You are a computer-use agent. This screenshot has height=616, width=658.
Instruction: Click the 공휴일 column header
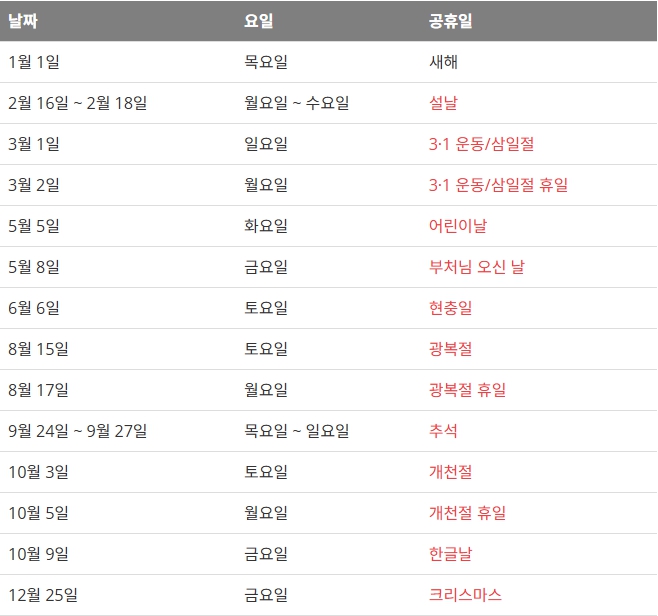point(450,21)
